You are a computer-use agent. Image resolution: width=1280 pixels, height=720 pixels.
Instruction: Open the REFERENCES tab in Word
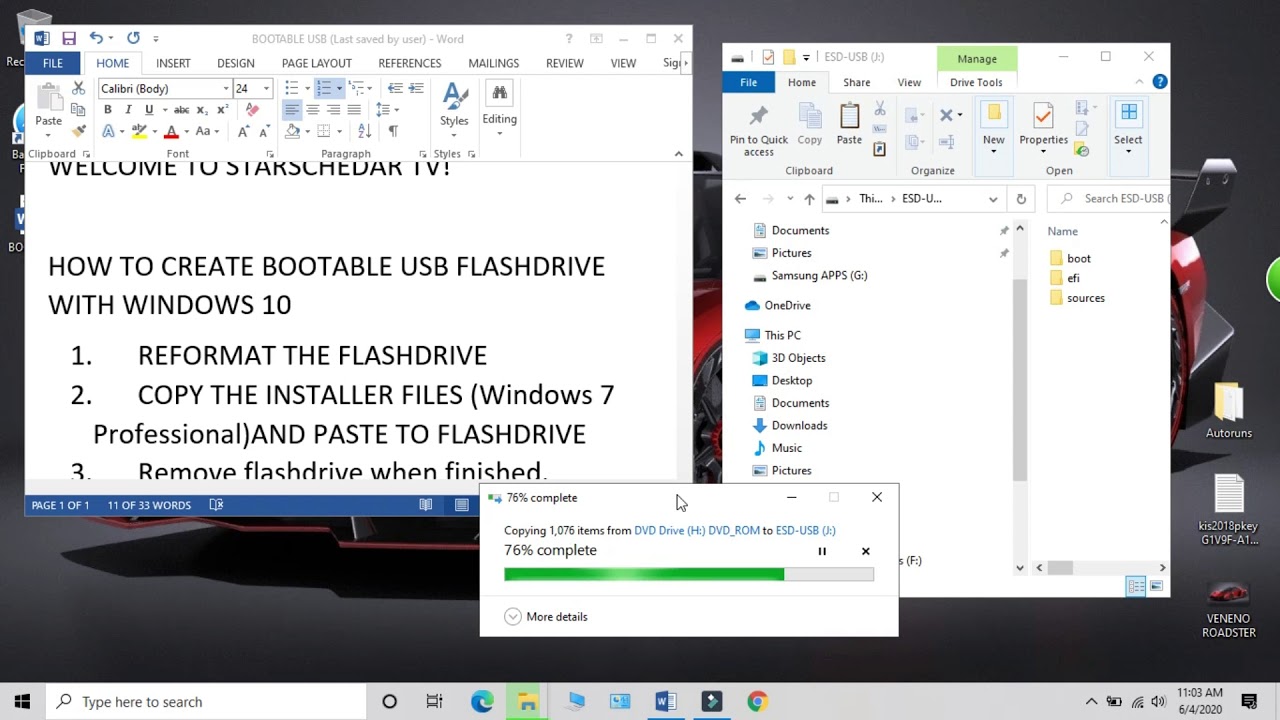[409, 63]
